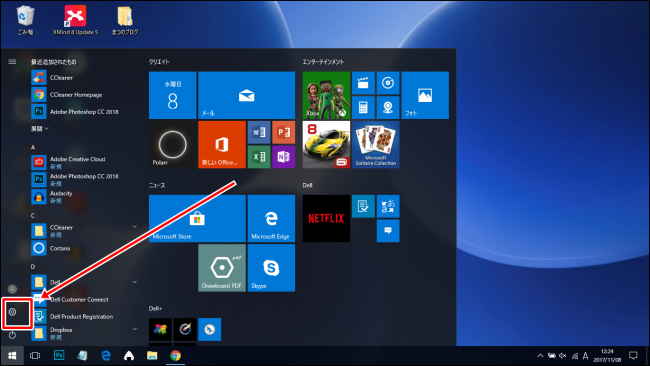Open the Asphalt 8 racing game tile
This screenshot has height=366, width=650.
tap(326, 145)
